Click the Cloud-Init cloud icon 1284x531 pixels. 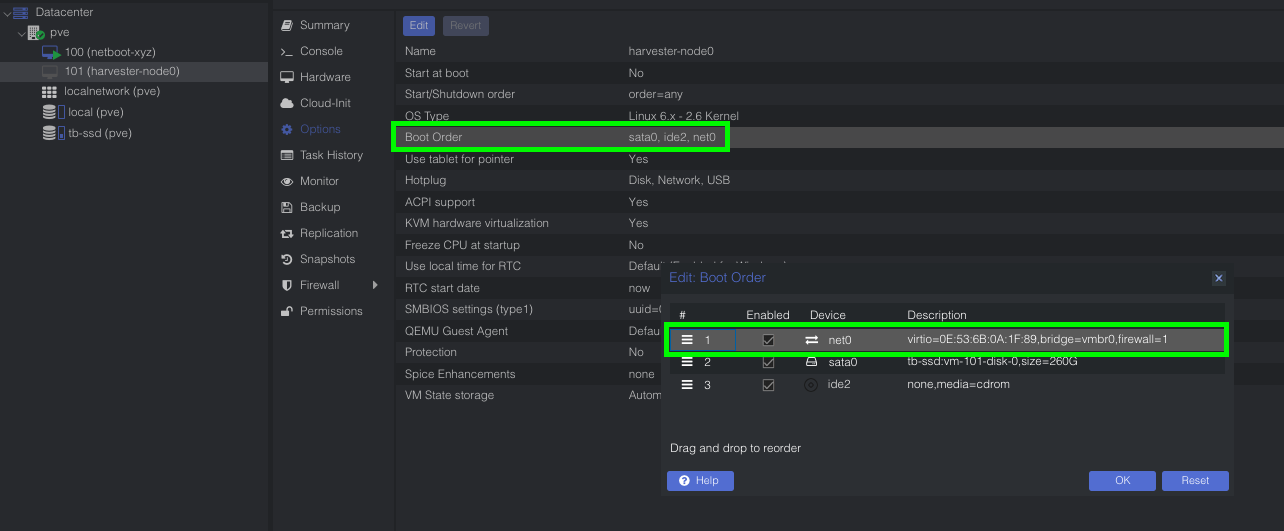[287, 103]
